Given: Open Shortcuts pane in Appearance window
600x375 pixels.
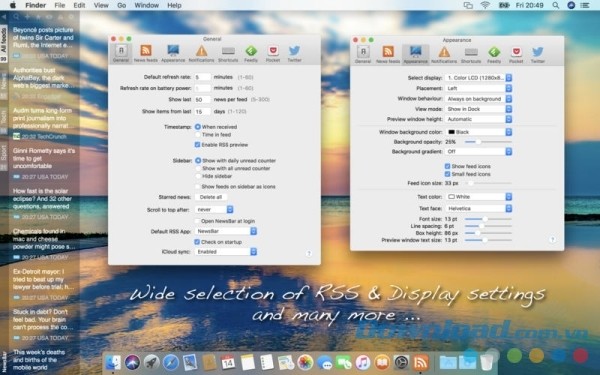Looking at the screenshot, I should click(471, 54).
